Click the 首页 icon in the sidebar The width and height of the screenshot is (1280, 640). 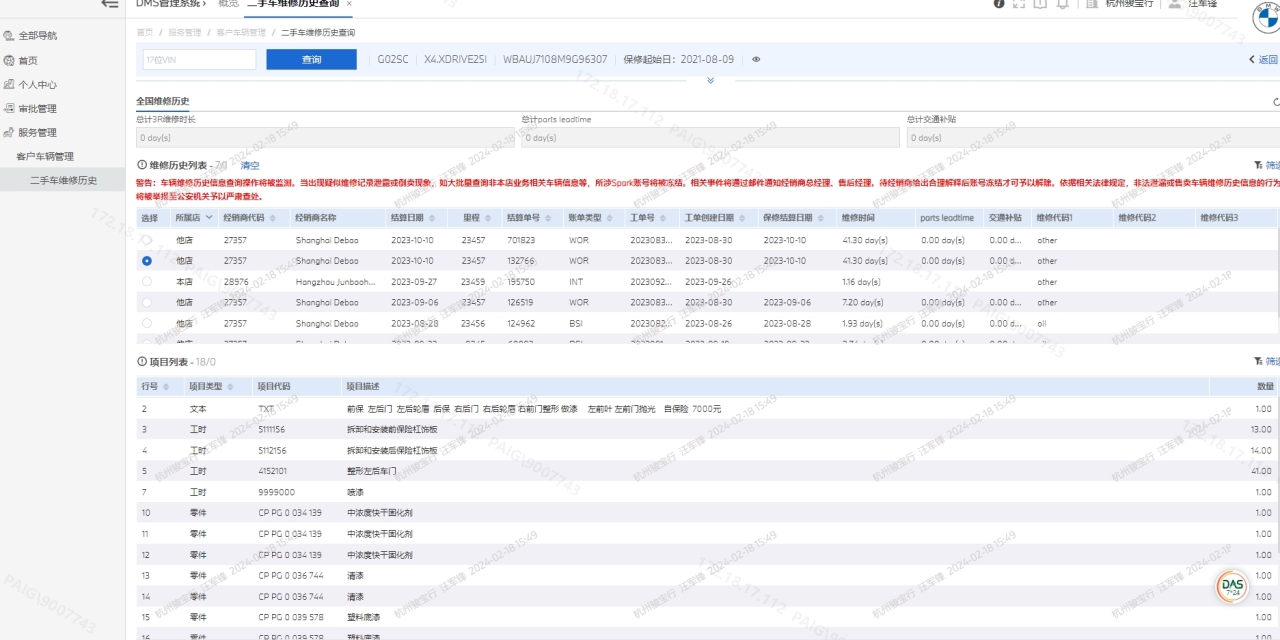pyautogui.click(x=9, y=60)
